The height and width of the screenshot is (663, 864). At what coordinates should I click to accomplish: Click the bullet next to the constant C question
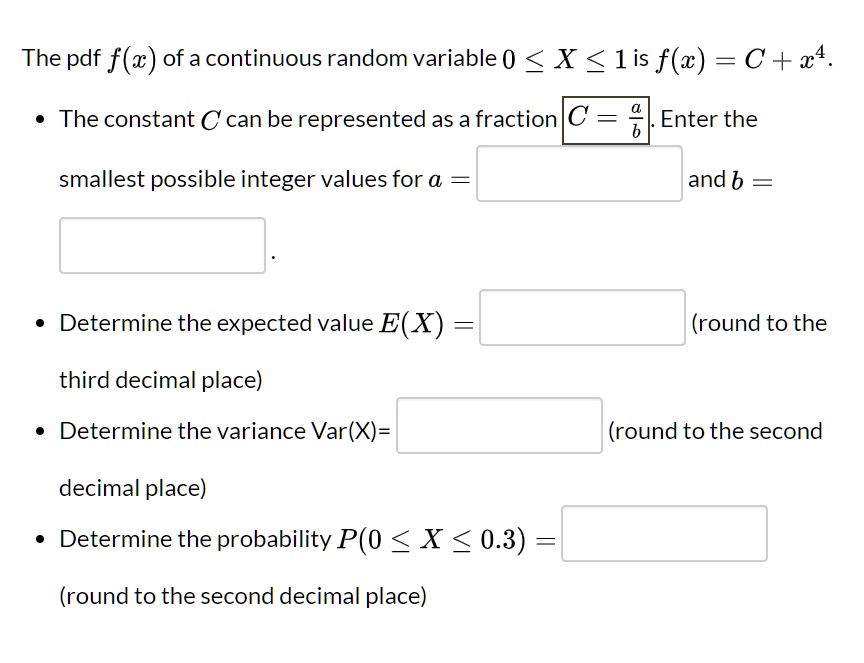pyautogui.click(x=40, y=120)
